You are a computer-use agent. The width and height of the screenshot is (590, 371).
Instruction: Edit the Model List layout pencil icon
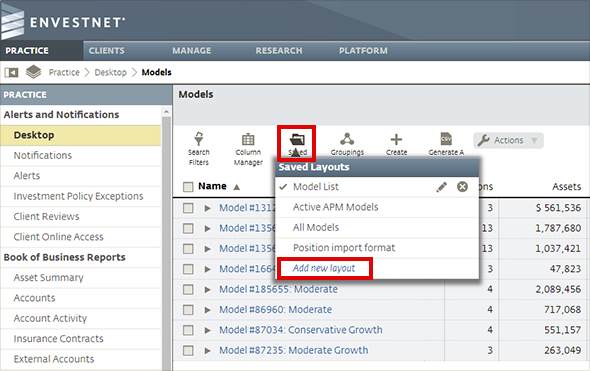pos(441,187)
